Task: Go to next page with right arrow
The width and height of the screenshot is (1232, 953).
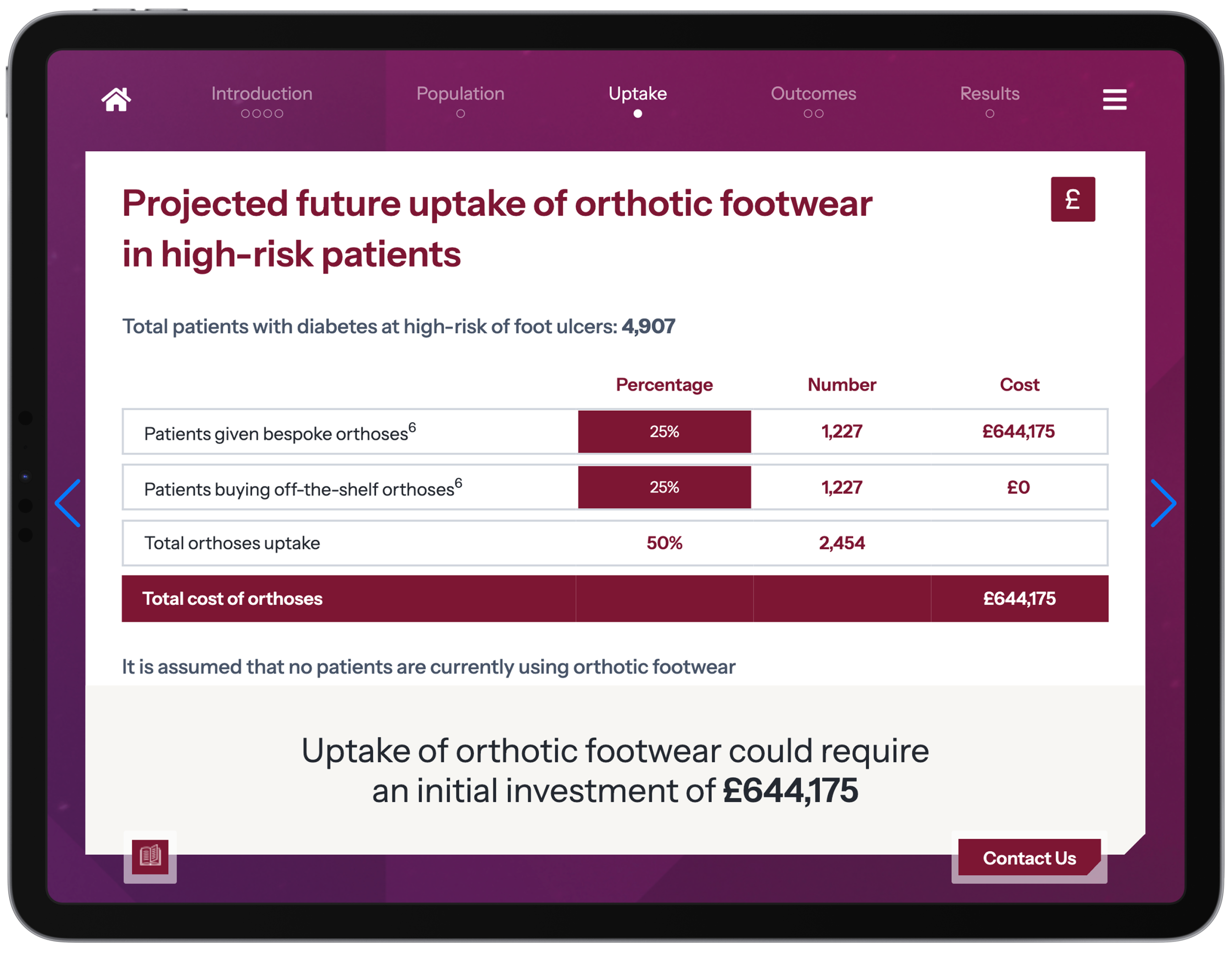Action: [1163, 503]
